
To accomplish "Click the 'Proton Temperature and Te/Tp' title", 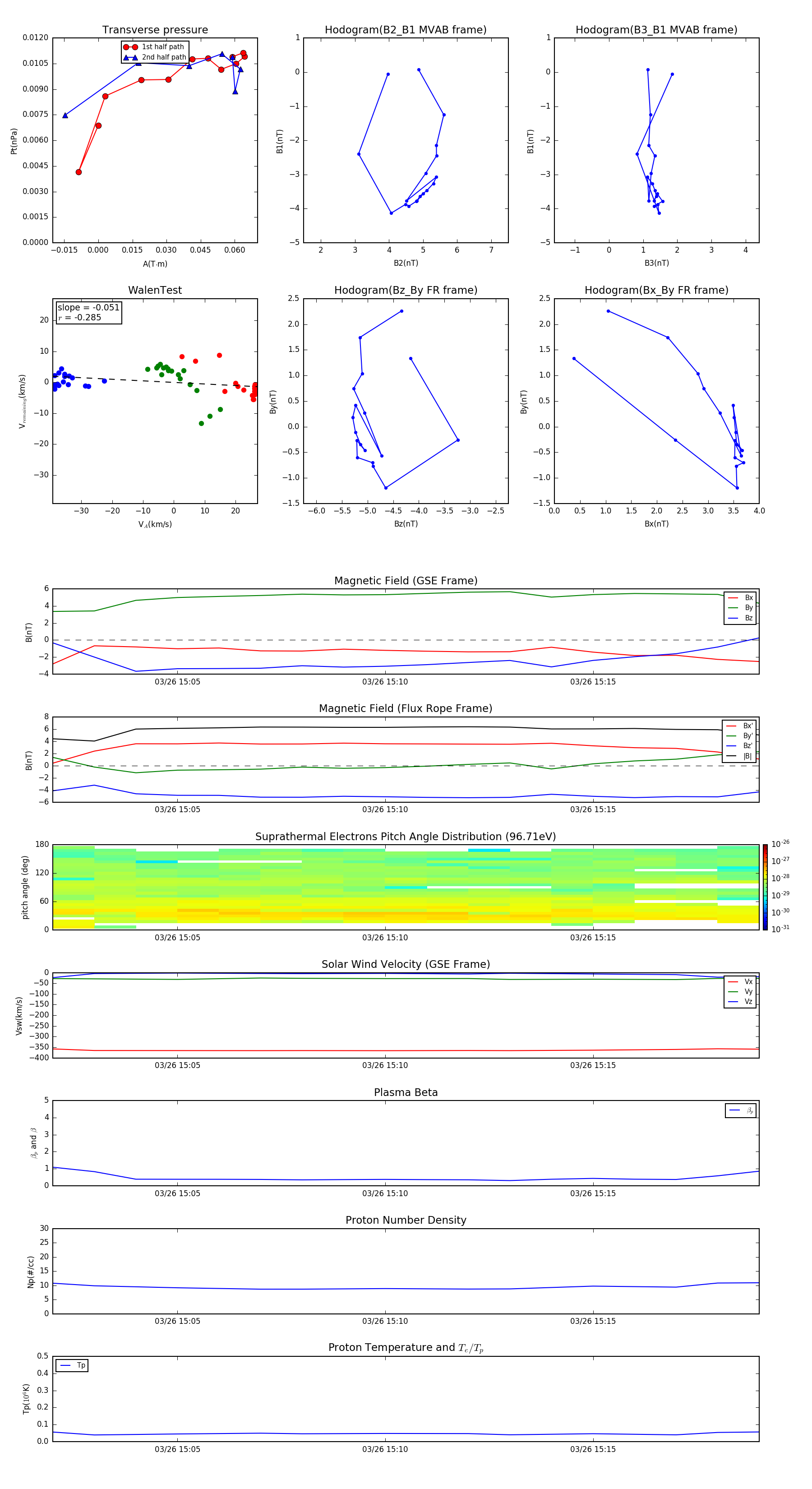I will coord(406,1348).
